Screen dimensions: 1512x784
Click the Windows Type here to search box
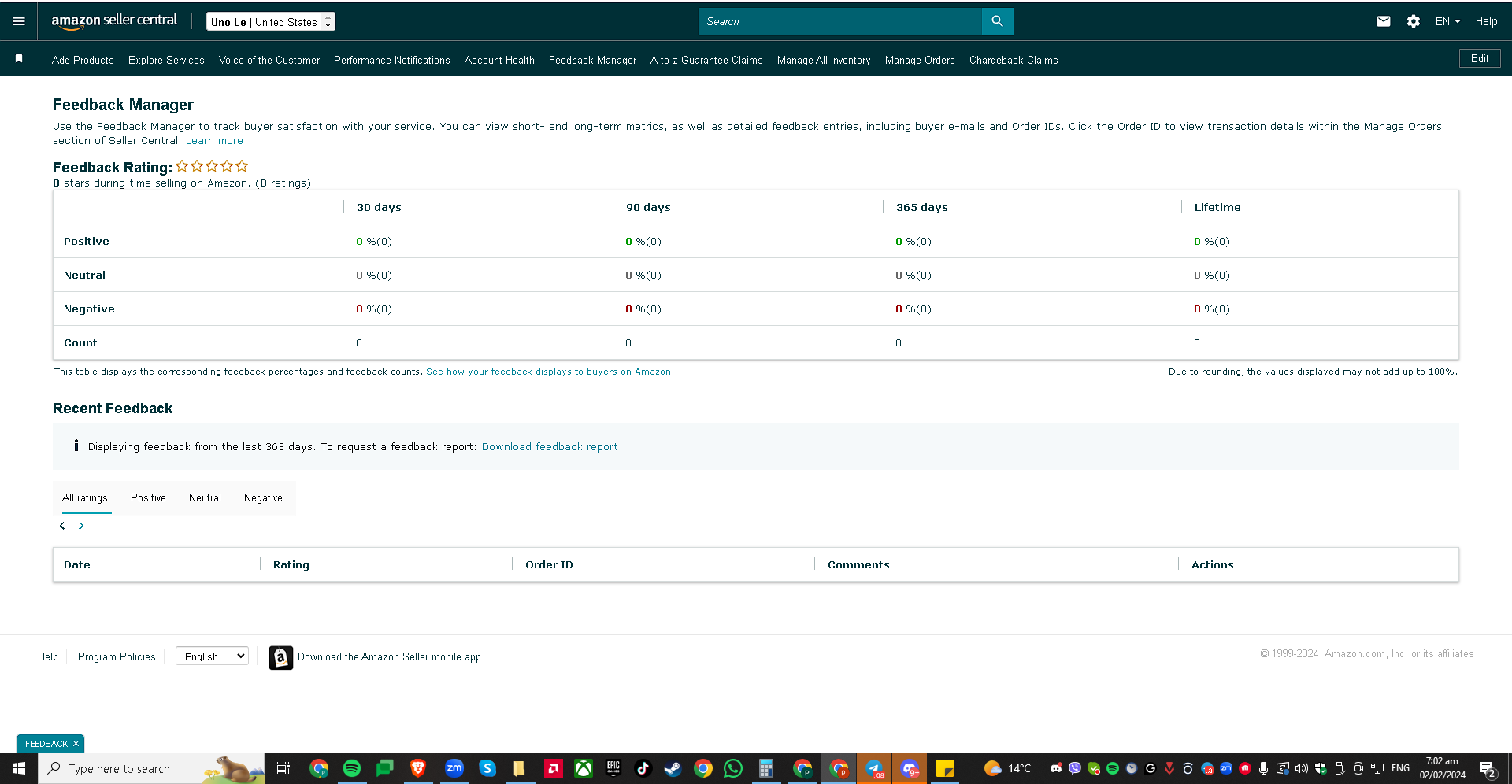pos(151,768)
